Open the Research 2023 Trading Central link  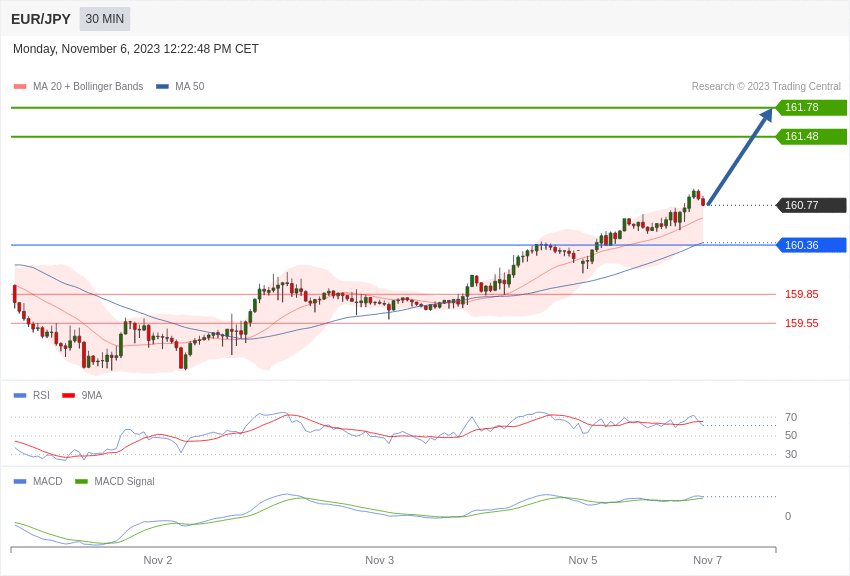766,86
